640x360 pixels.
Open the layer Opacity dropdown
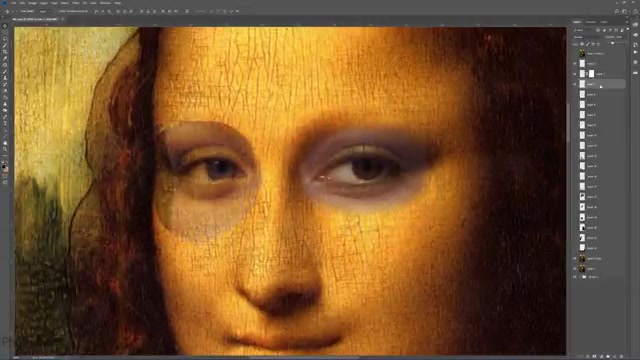620,37
